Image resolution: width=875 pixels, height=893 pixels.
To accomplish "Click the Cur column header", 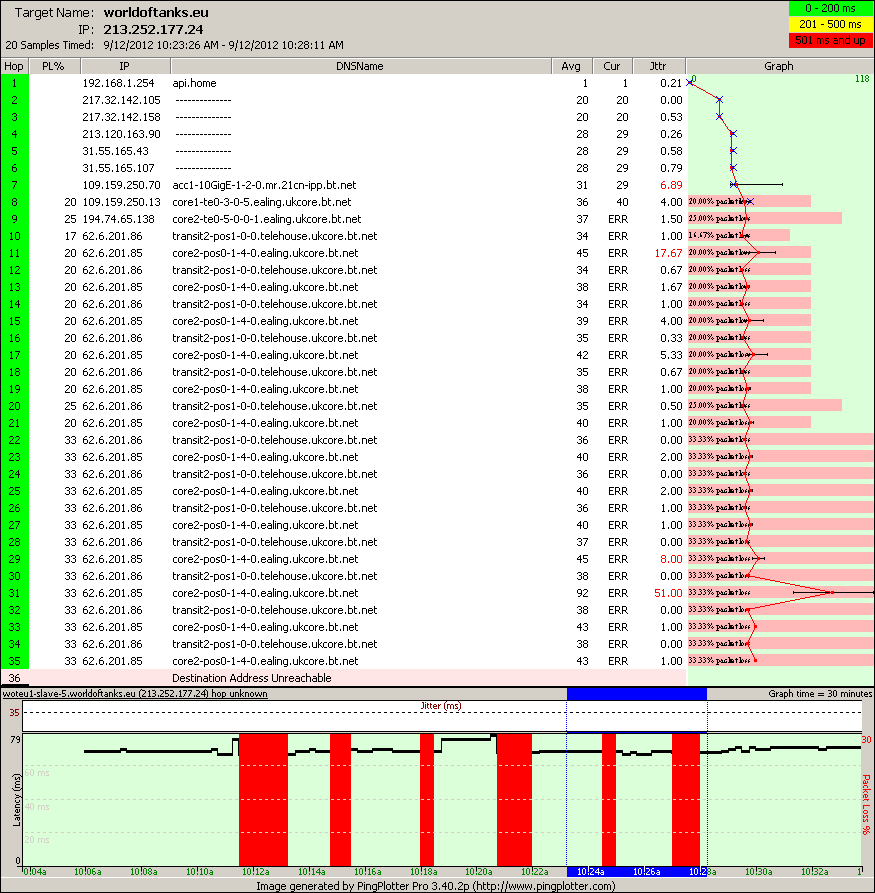I will coord(612,66).
